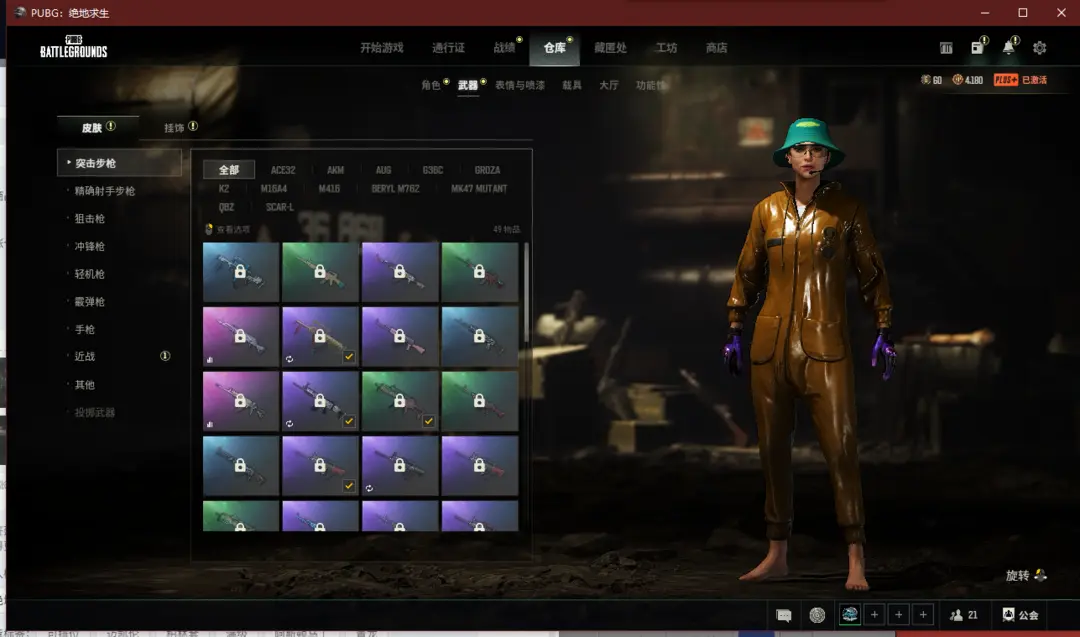The image size is (1080, 637).
Task: Switch to the 大厅 sub-tab
Action: pyautogui.click(x=609, y=85)
